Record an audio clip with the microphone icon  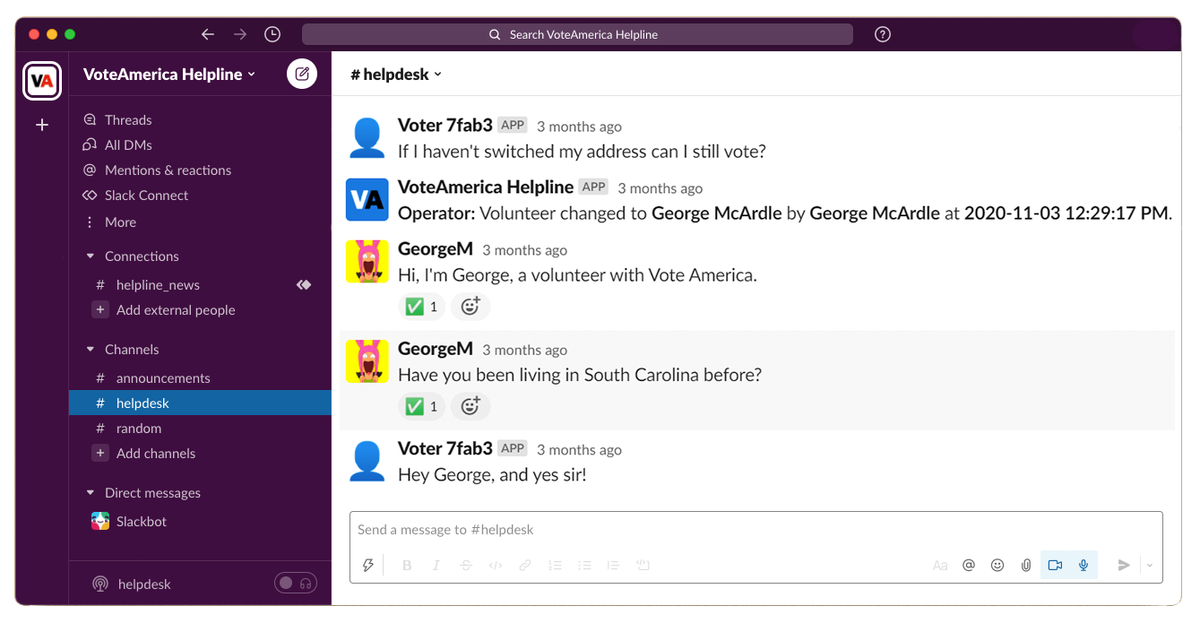tap(1082, 564)
